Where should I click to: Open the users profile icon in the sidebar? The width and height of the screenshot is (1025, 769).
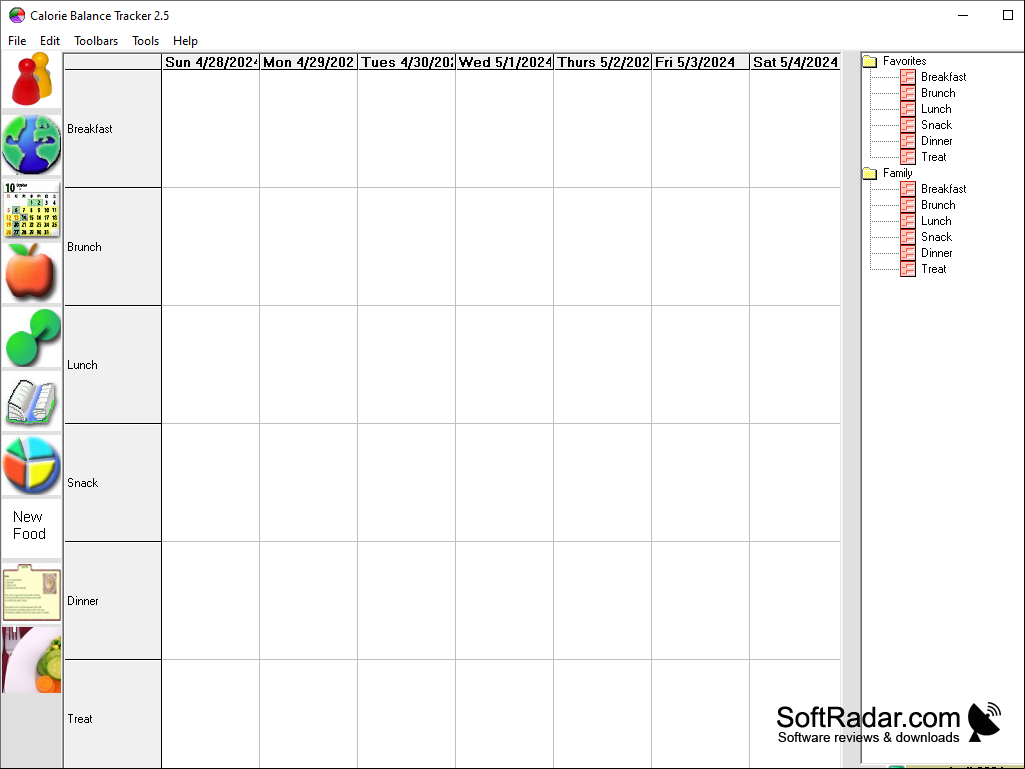pyautogui.click(x=31, y=80)
